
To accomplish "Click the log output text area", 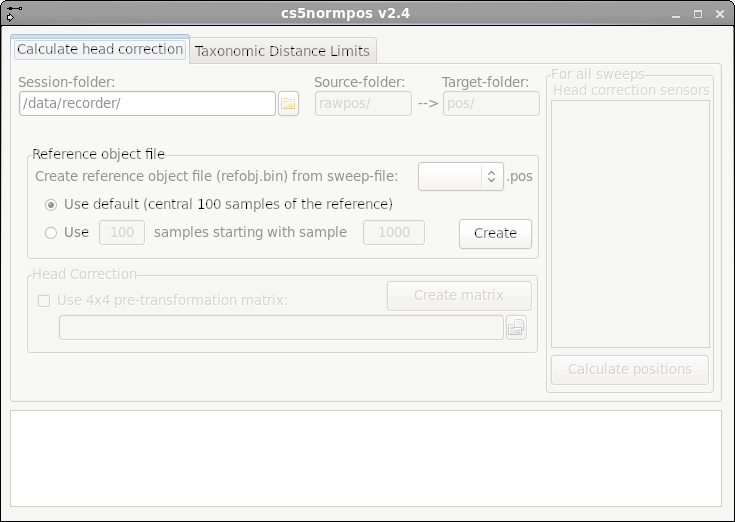I will point(366,458).
